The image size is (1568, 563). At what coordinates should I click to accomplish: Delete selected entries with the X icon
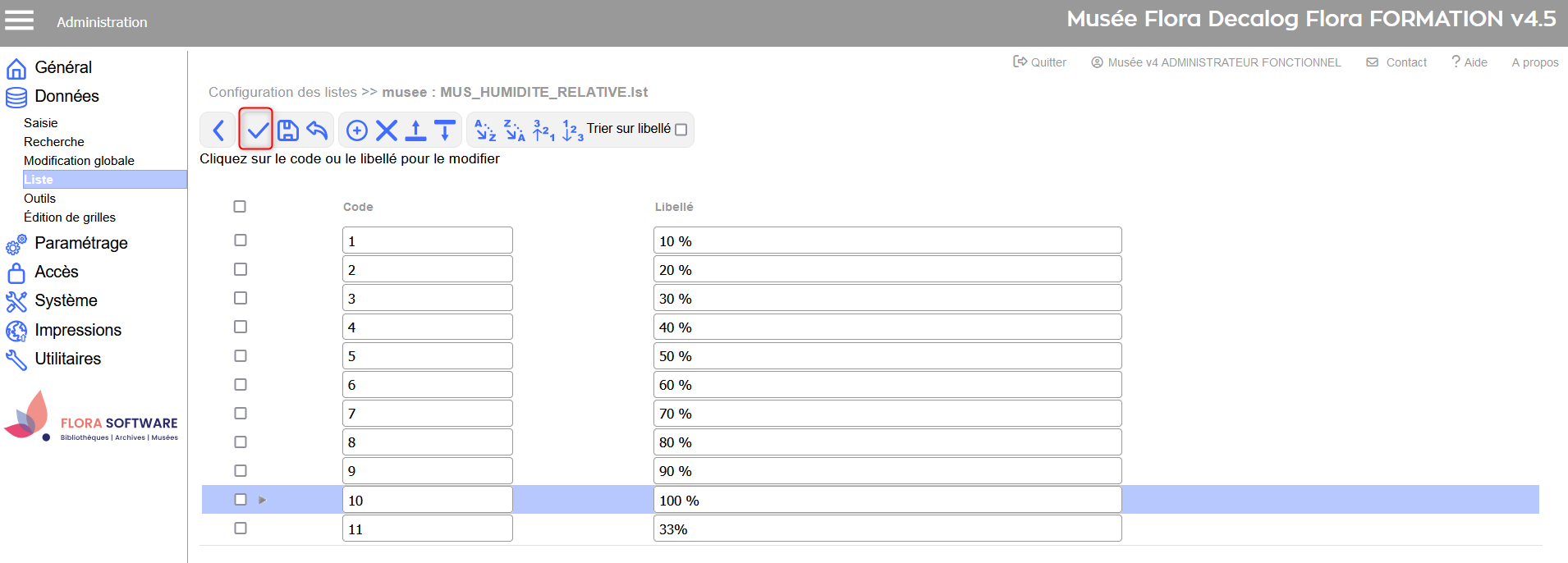click(x=387, y=130)
